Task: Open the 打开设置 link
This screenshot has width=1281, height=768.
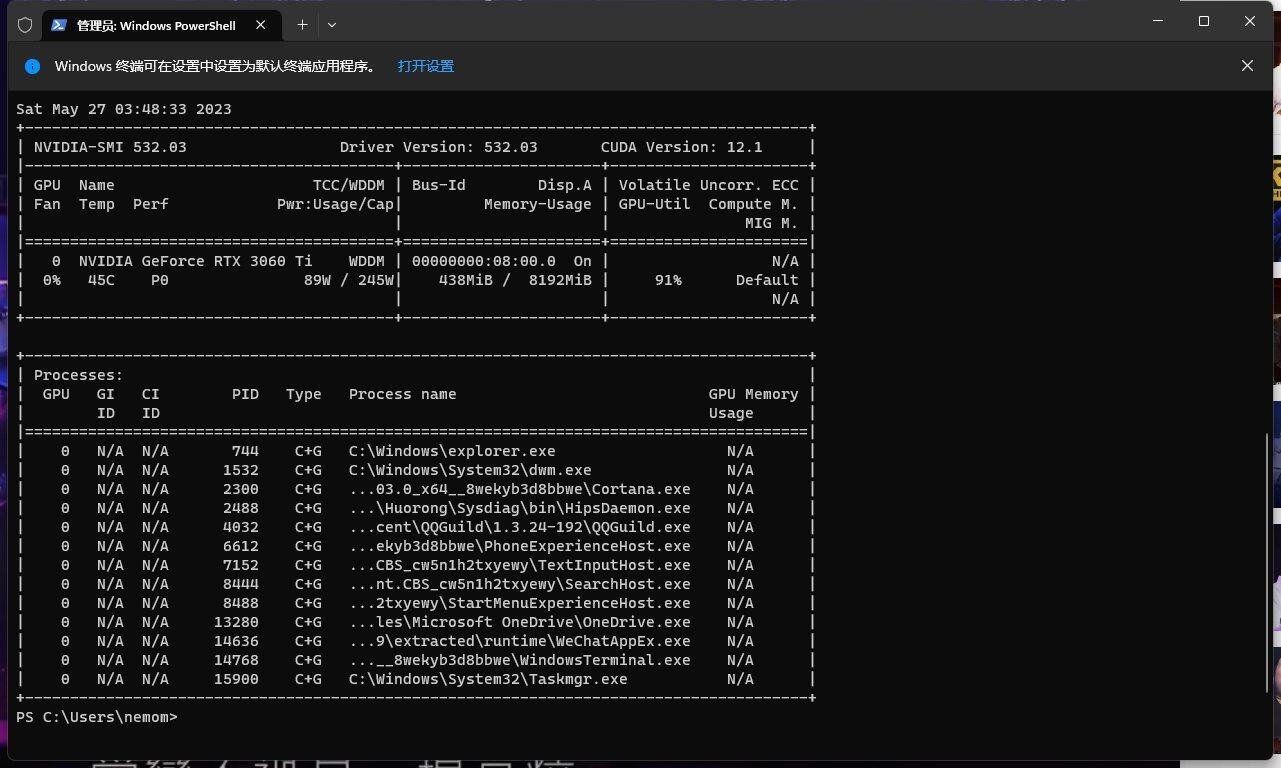Action: pos(426,66)
